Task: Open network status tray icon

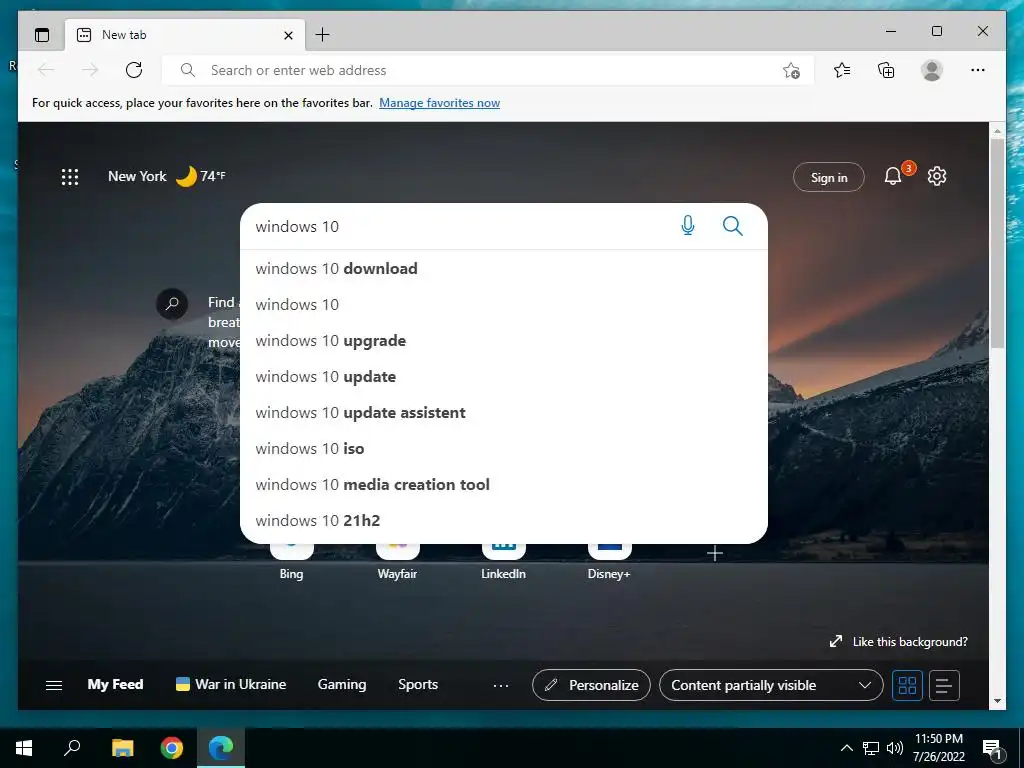Action: click(871, 748)
